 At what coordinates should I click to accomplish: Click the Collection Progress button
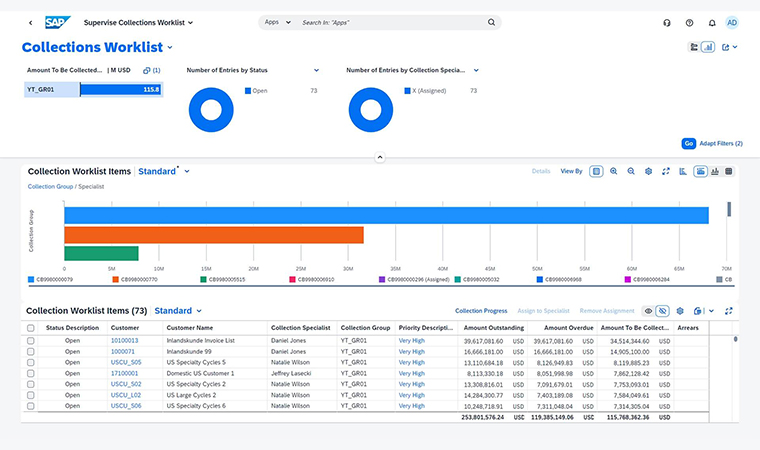pos(481,311)
